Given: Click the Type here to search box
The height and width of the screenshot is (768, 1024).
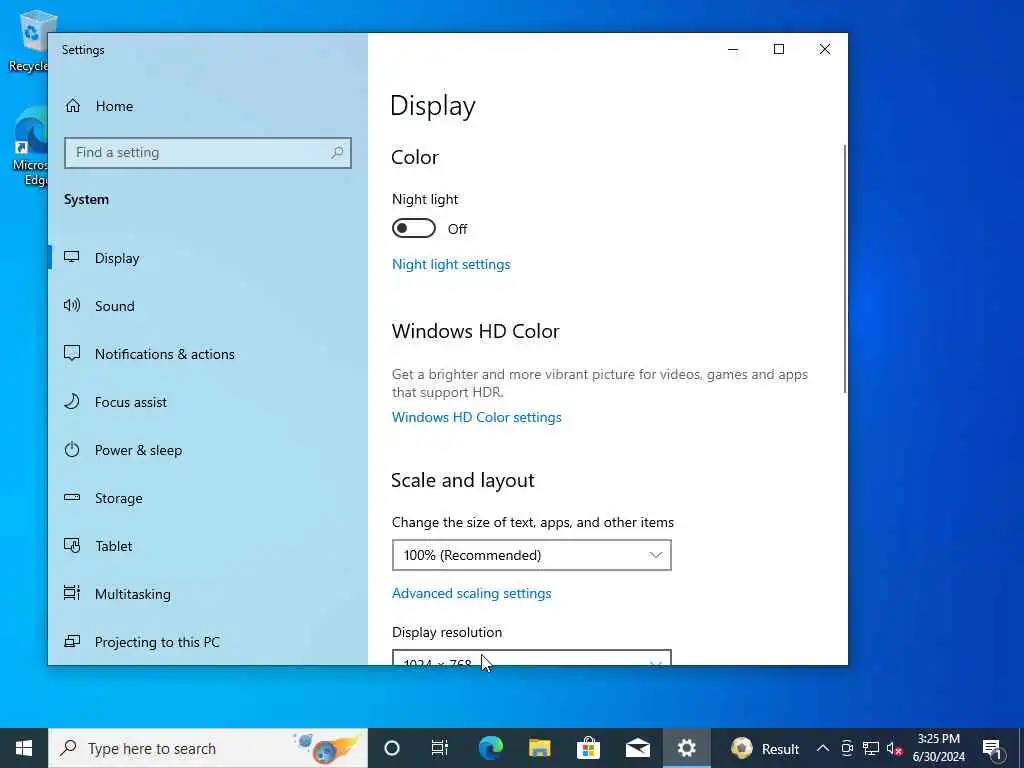Looking at the screenshot, I should pyautogui.click(x=208, y=748).
